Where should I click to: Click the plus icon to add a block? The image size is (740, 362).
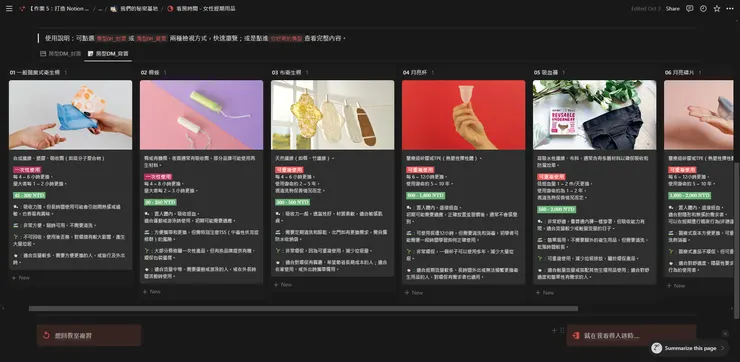click(555, 330)
